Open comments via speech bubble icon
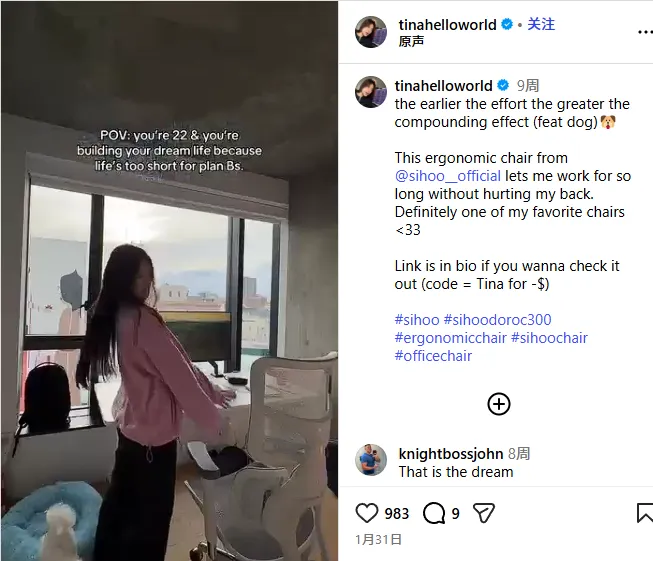 click(434, 513)
